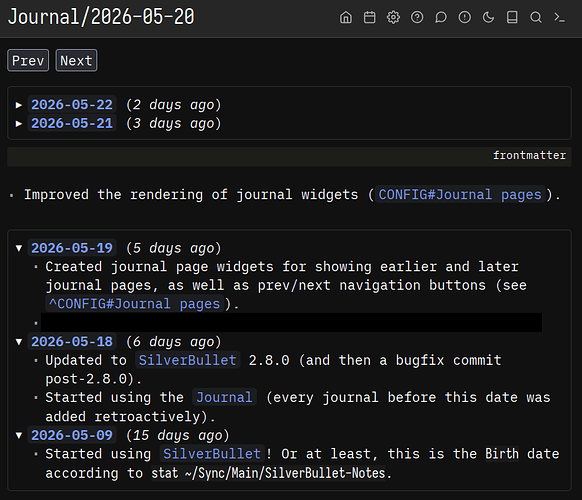Open settings gear icon

(393, 17)
